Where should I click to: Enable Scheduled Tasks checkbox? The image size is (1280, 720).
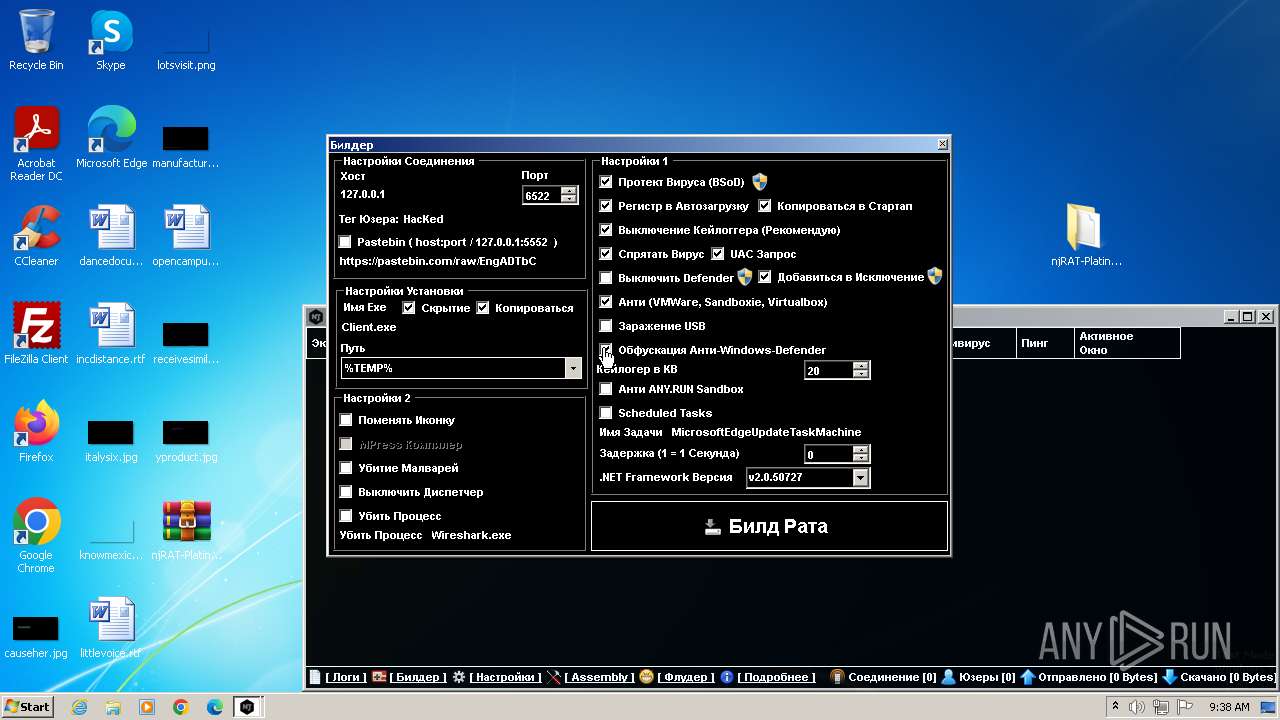pos(606,413)
